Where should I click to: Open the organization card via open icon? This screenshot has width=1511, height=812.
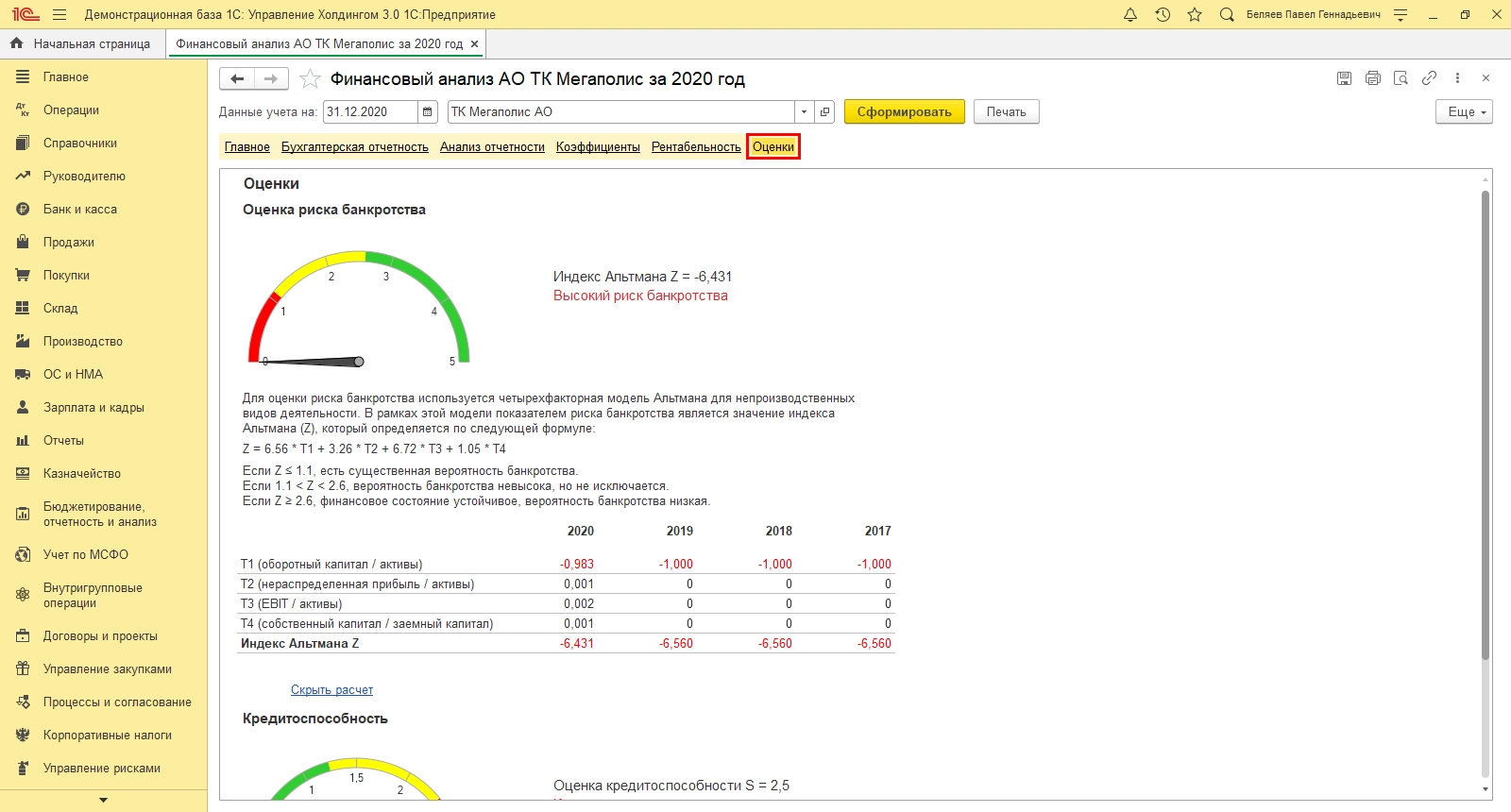[824, 111]
